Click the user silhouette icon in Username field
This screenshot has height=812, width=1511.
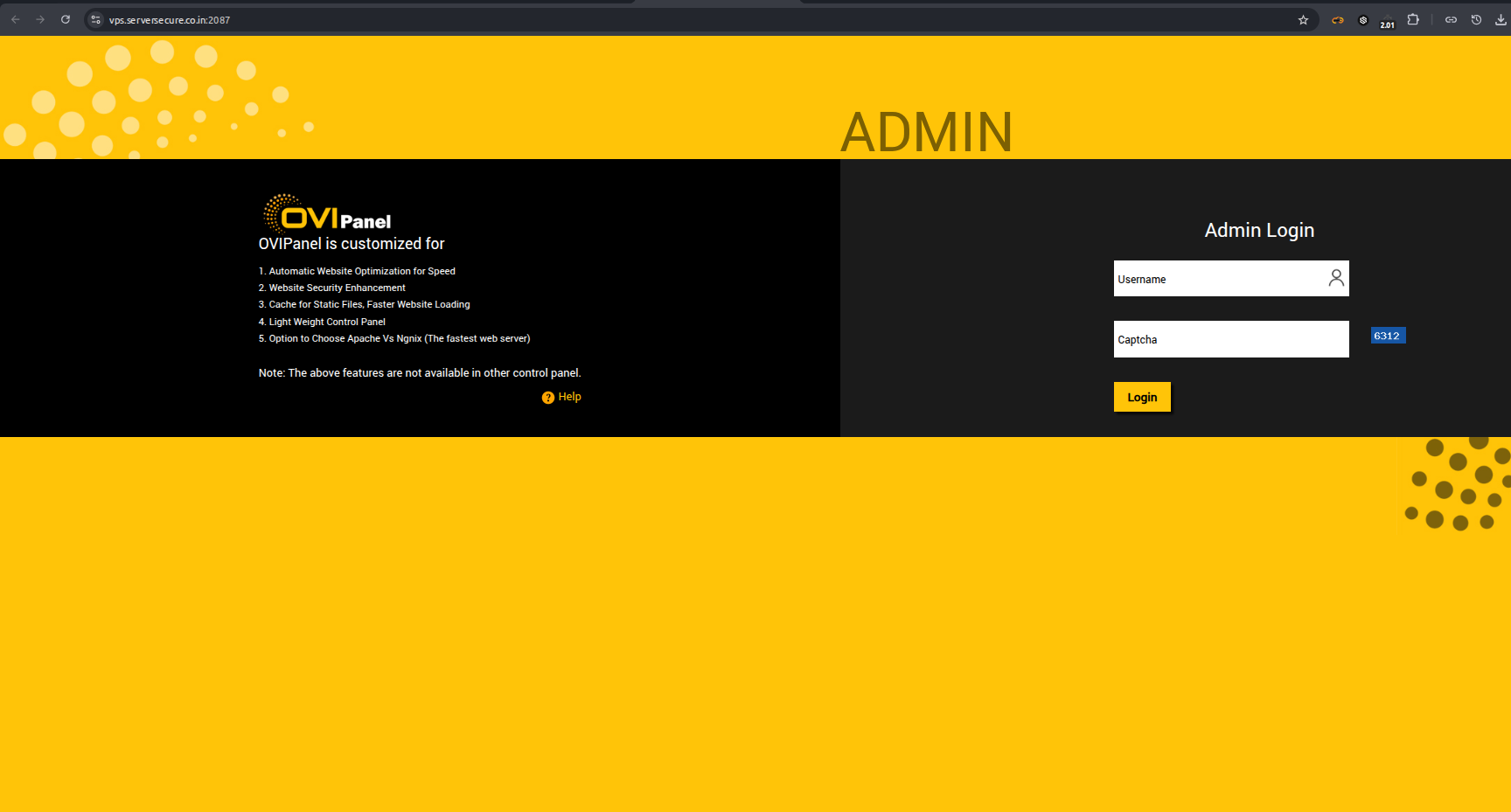click(1335, 278)
